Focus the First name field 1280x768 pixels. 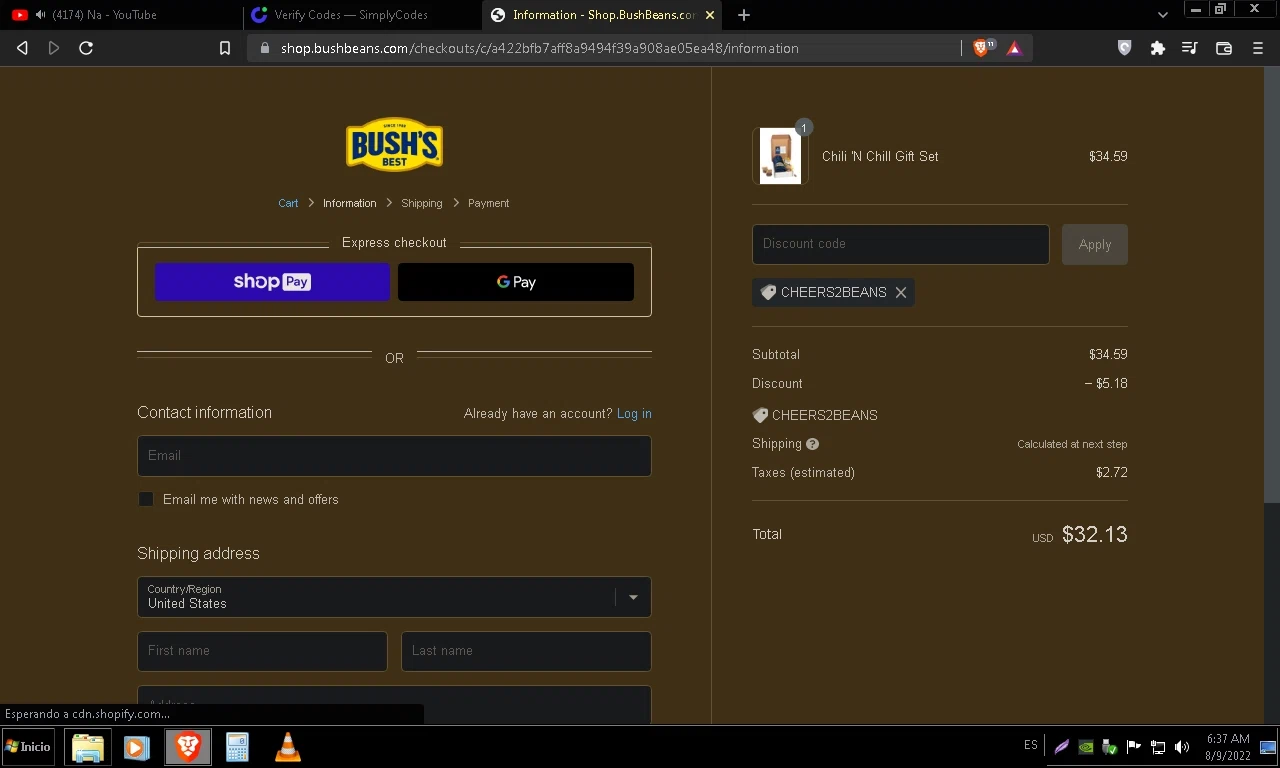(x=262, y=651)
